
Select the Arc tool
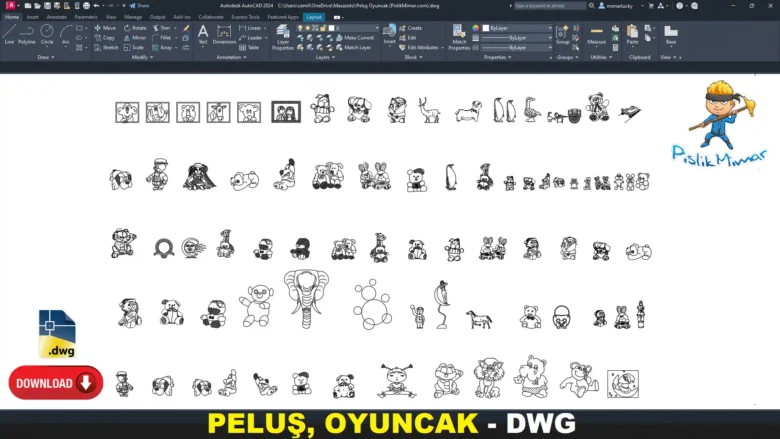[66, 35]
